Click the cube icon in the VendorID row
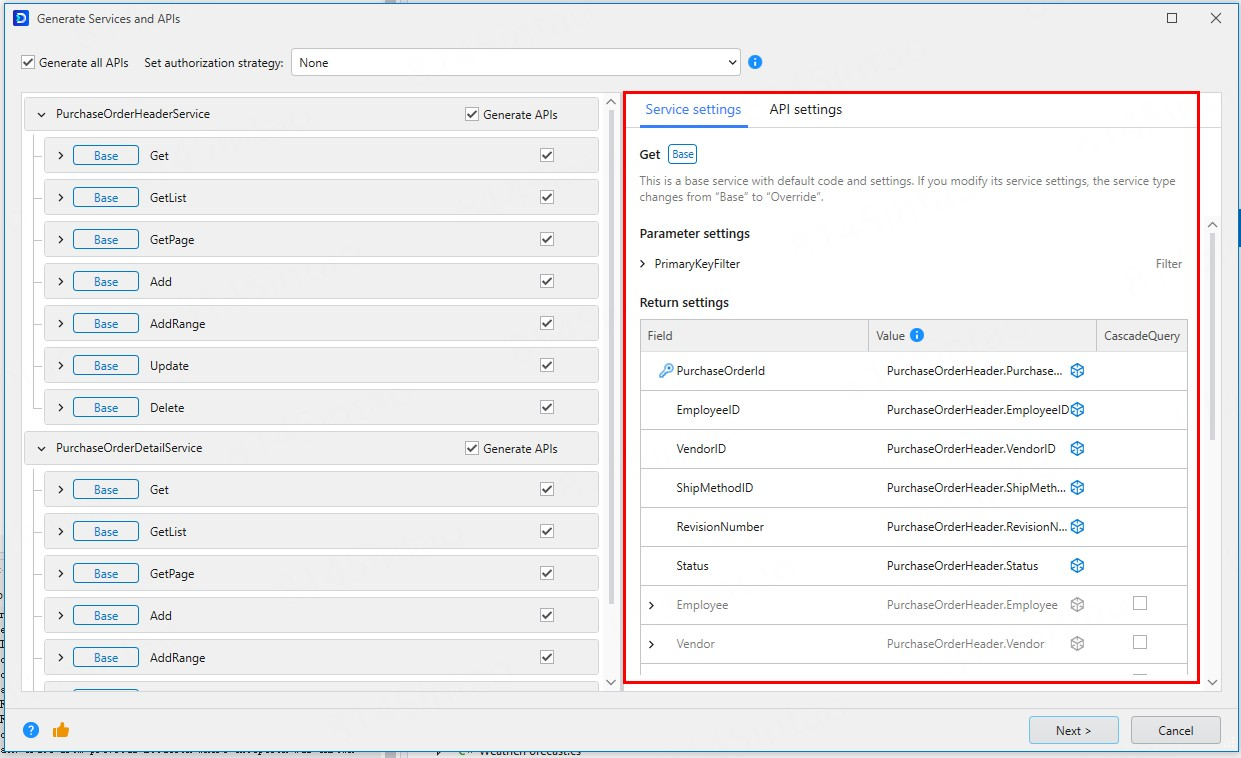 1077,449
